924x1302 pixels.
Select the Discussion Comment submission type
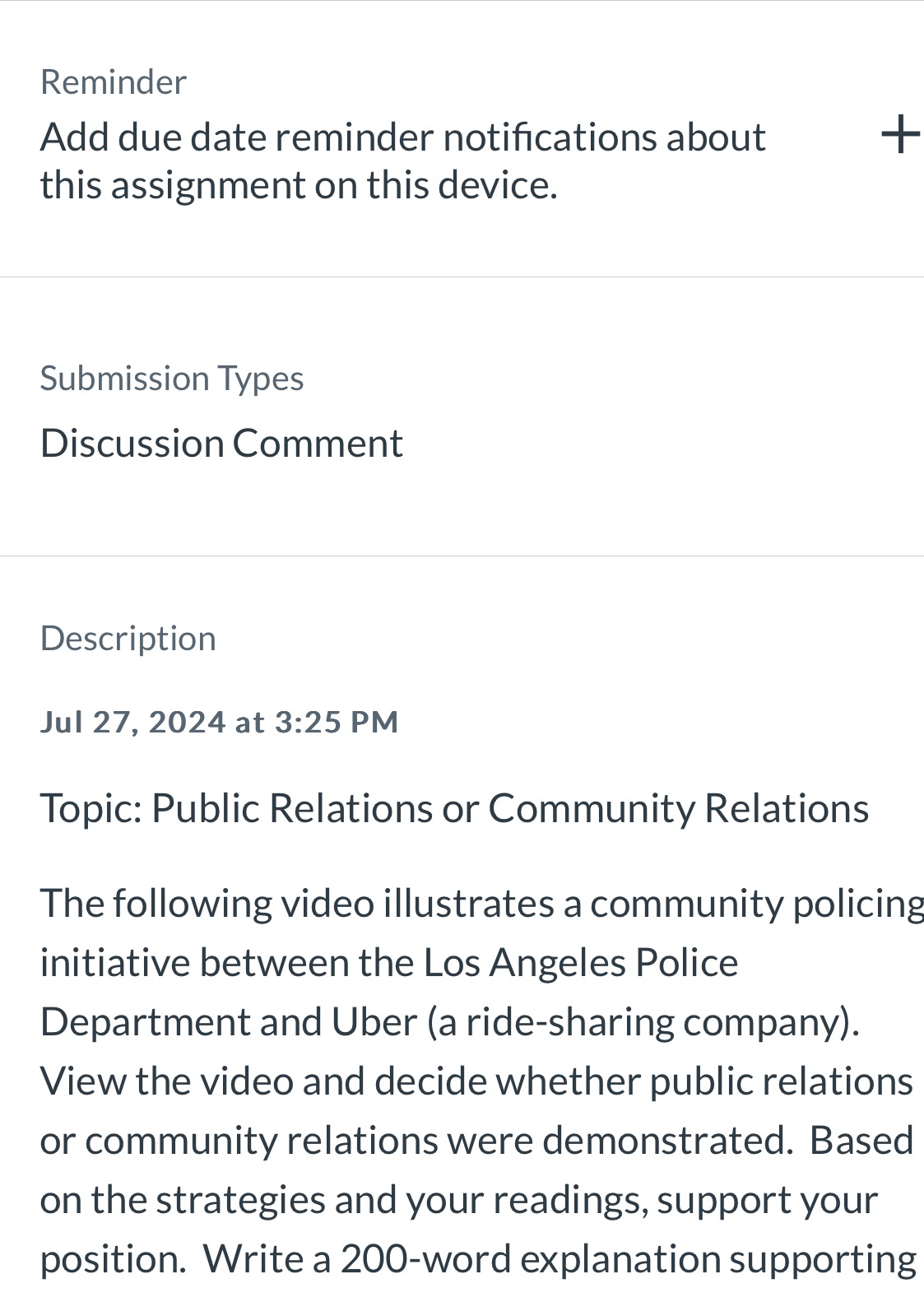click(222, 442)
